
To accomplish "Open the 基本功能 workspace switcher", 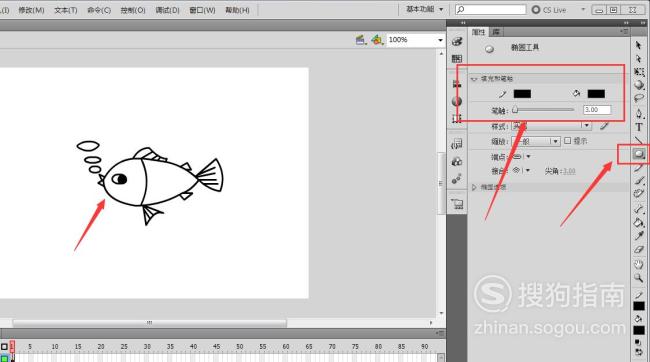I will click(x=424, y=9).
